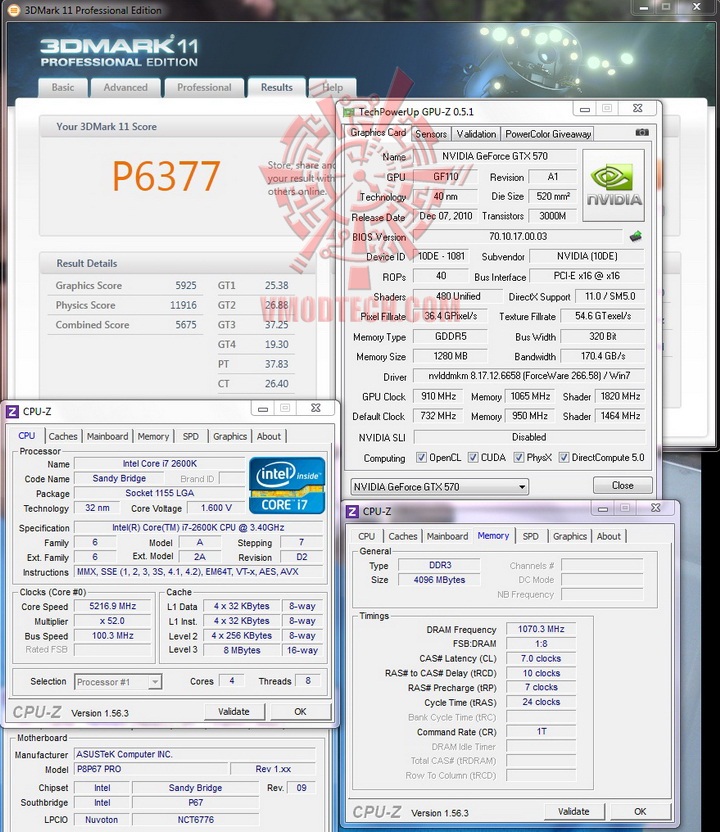The width and height of the screenshot is (720, 832).
Task: Open the Advanced tab in 3DMark 11
Action: point(126,88)
